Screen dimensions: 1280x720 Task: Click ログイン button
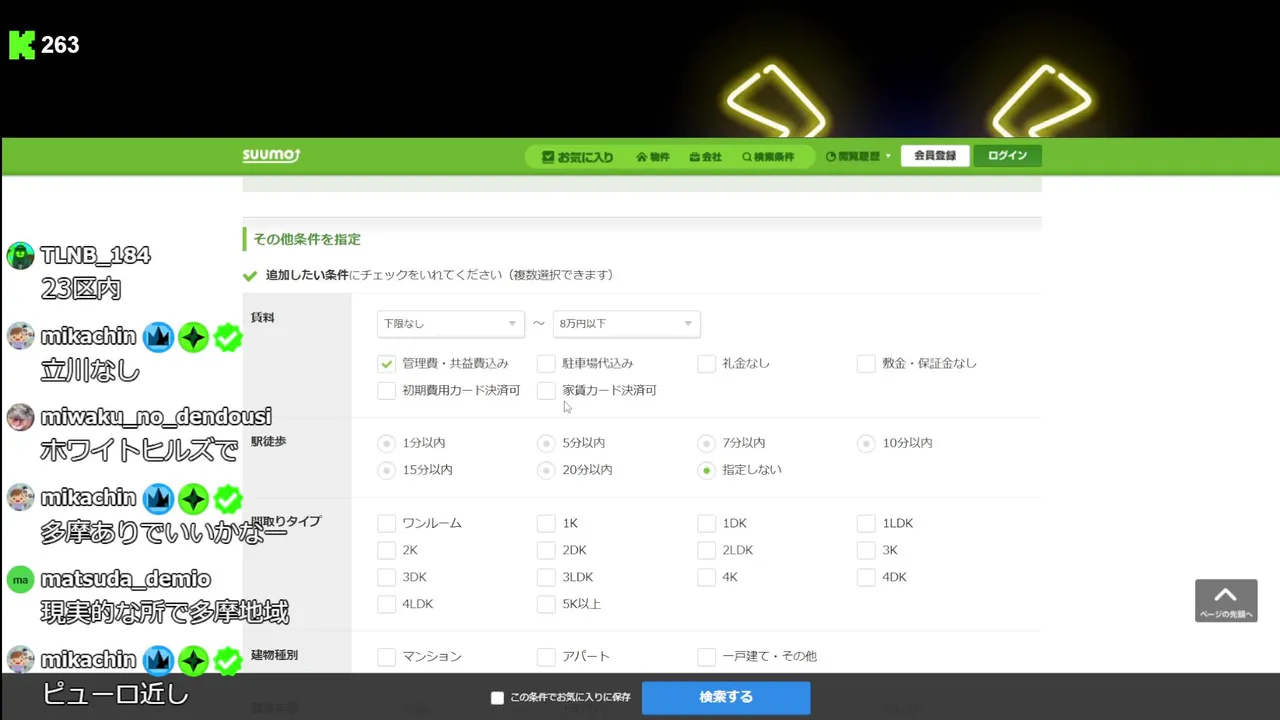point(1007,156)
